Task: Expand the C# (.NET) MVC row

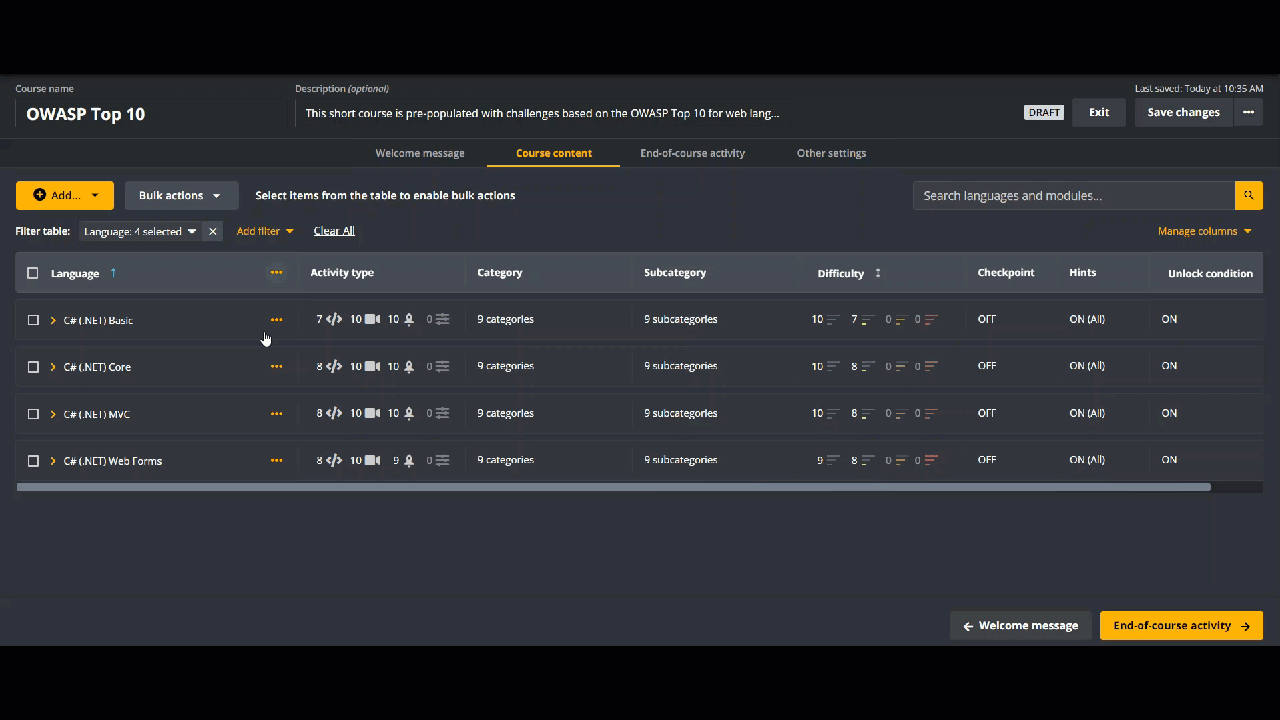Action: coord(53,414)
